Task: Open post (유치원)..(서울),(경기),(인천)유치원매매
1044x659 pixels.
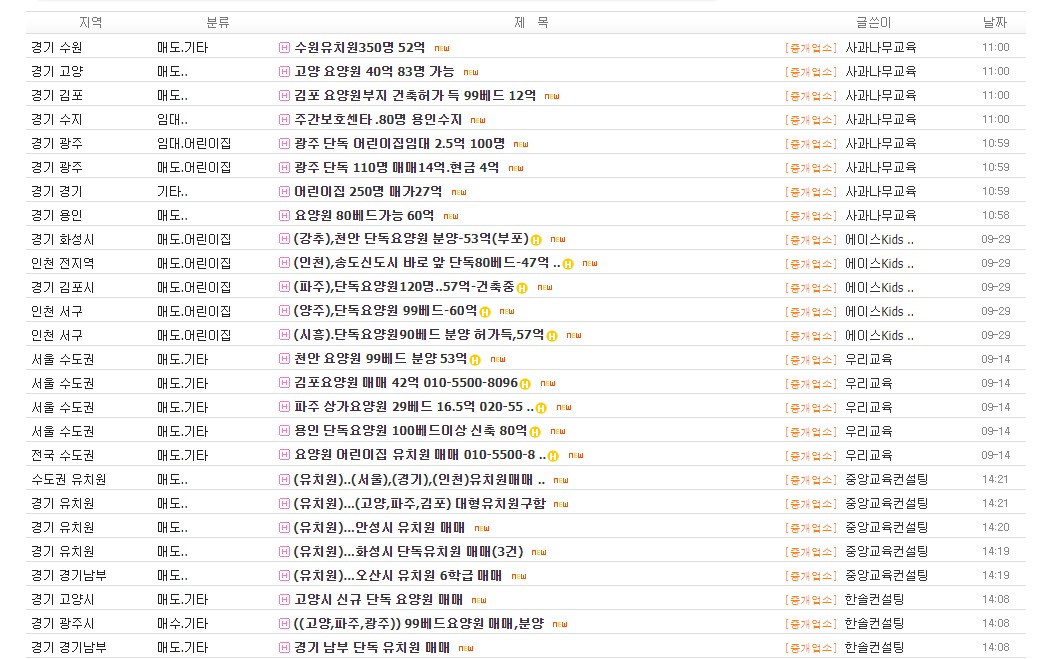Action: [x=419, y=479]
